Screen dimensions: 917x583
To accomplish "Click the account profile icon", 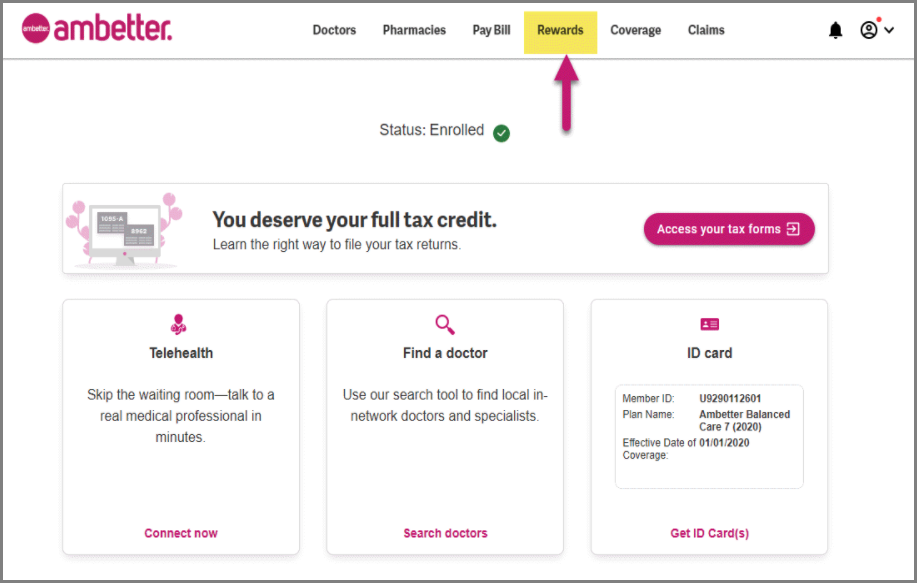I will point(868,30).
